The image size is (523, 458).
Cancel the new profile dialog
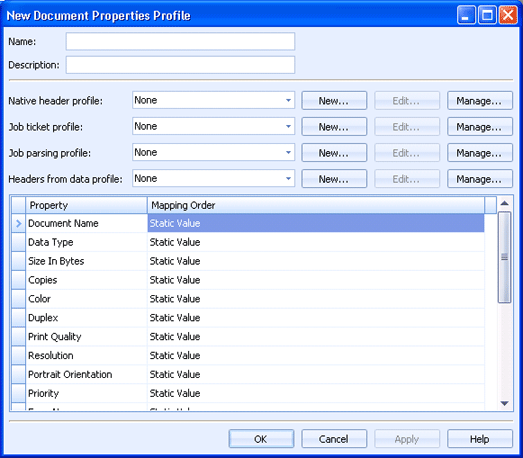tap(334, 439)
